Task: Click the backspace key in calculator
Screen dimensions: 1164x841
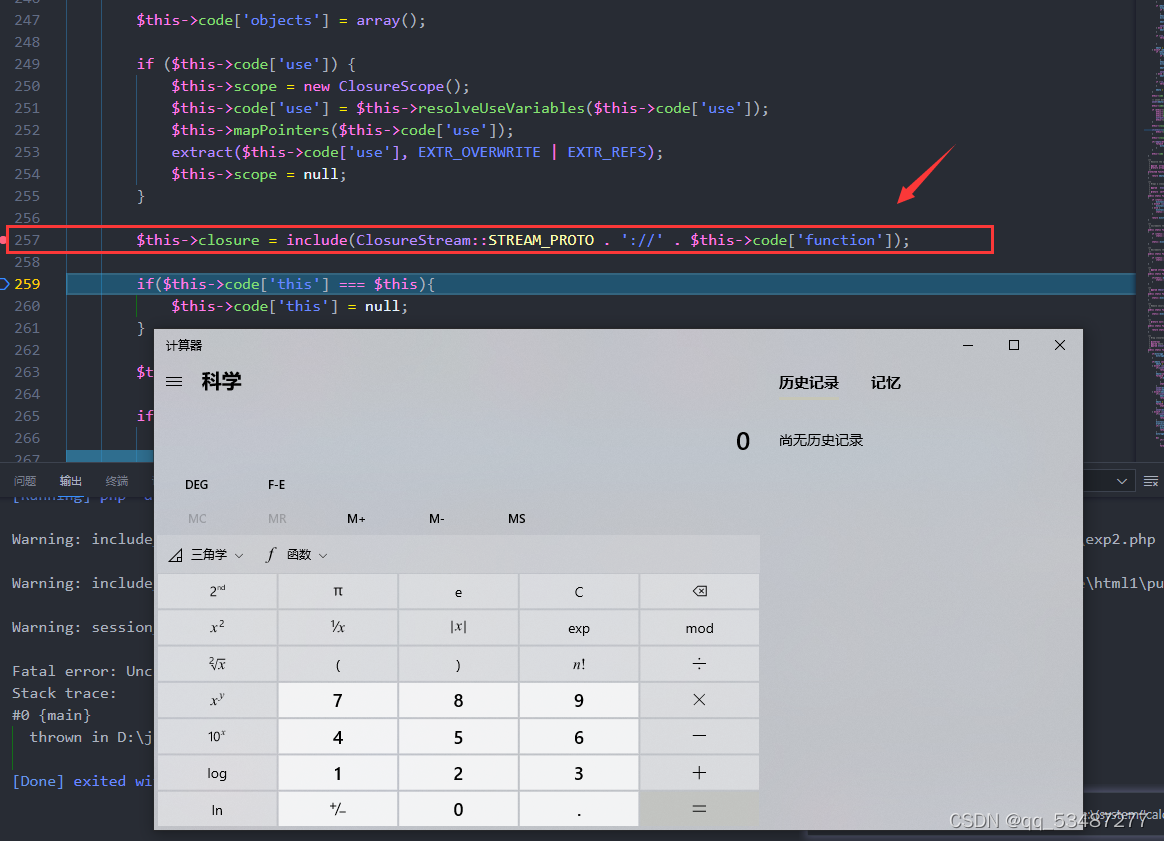Action: [x=699, y=592]
